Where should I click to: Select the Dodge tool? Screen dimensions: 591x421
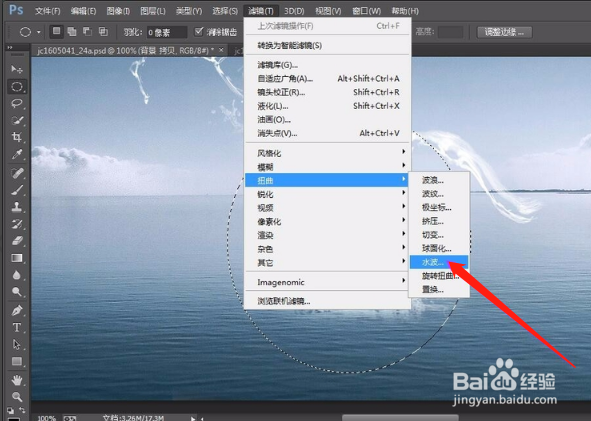pyautogui.click(x=17, y=291)
